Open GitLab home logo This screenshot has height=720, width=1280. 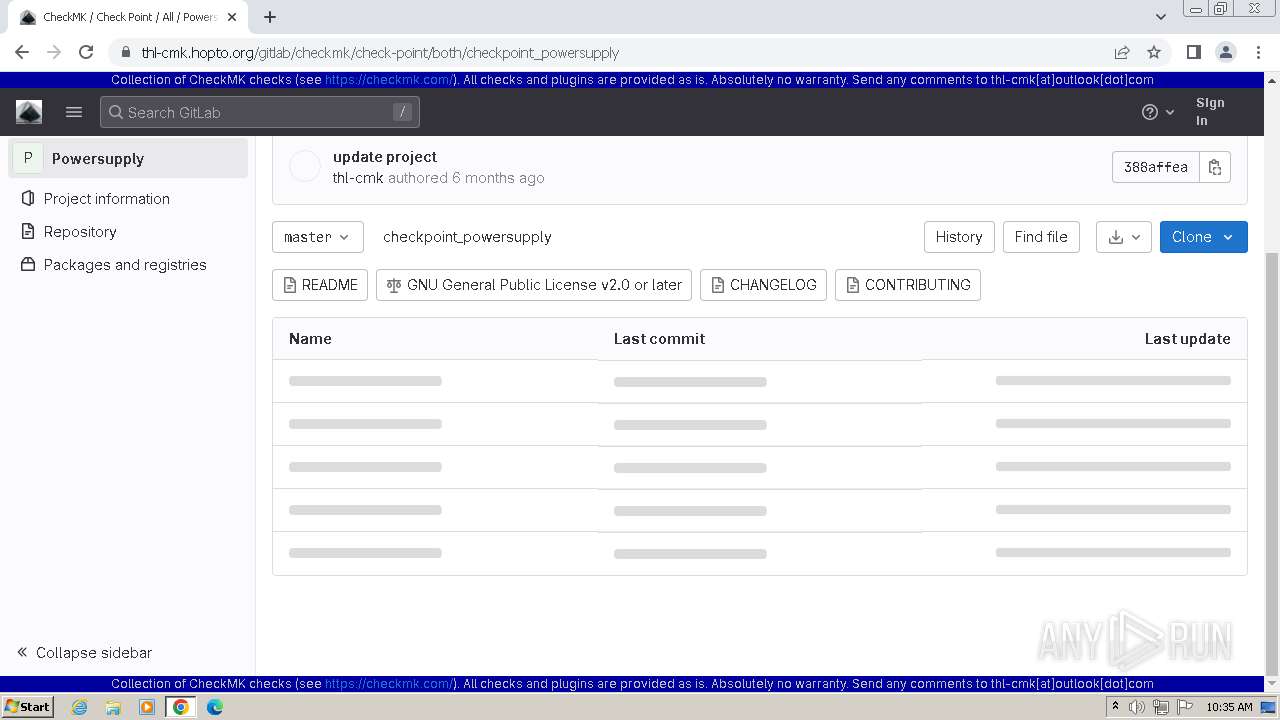(x=29, y=112)
